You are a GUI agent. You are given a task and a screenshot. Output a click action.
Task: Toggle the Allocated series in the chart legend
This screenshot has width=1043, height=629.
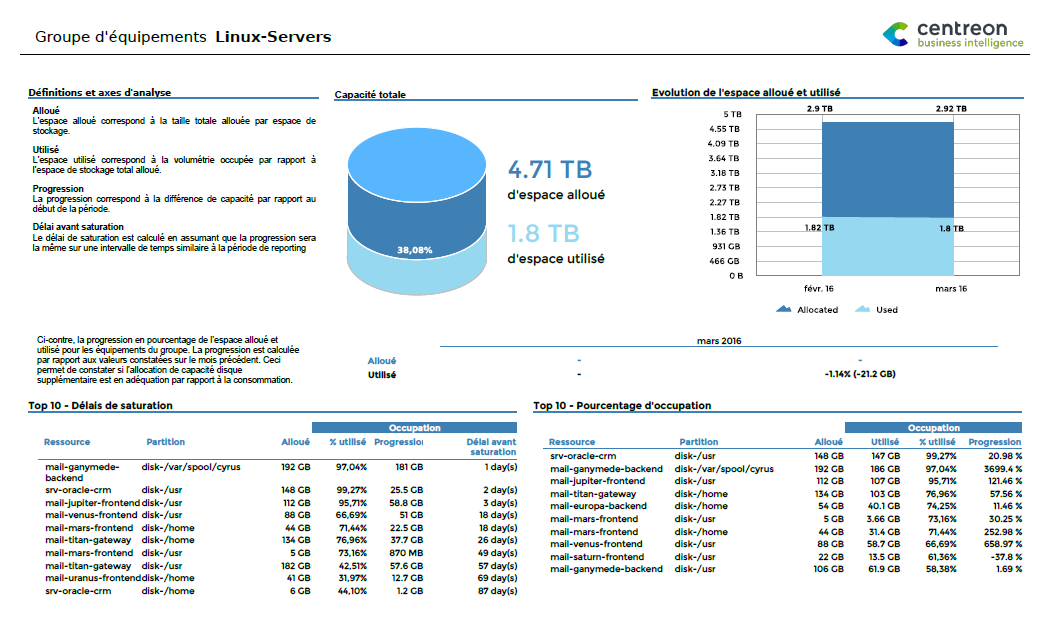pyautogui.click(x=810, y=309)
